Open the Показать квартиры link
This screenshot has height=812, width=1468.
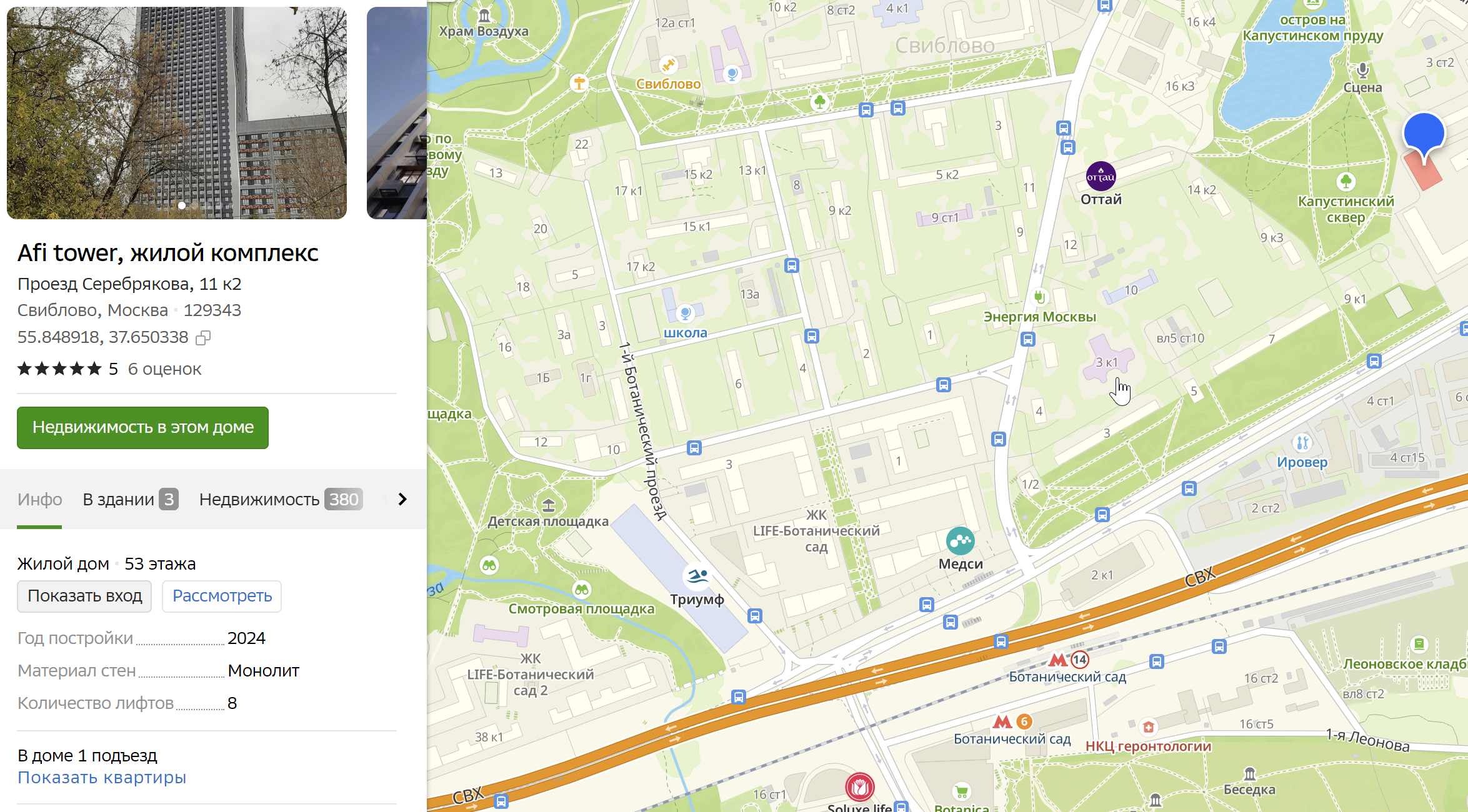(102, 778)
